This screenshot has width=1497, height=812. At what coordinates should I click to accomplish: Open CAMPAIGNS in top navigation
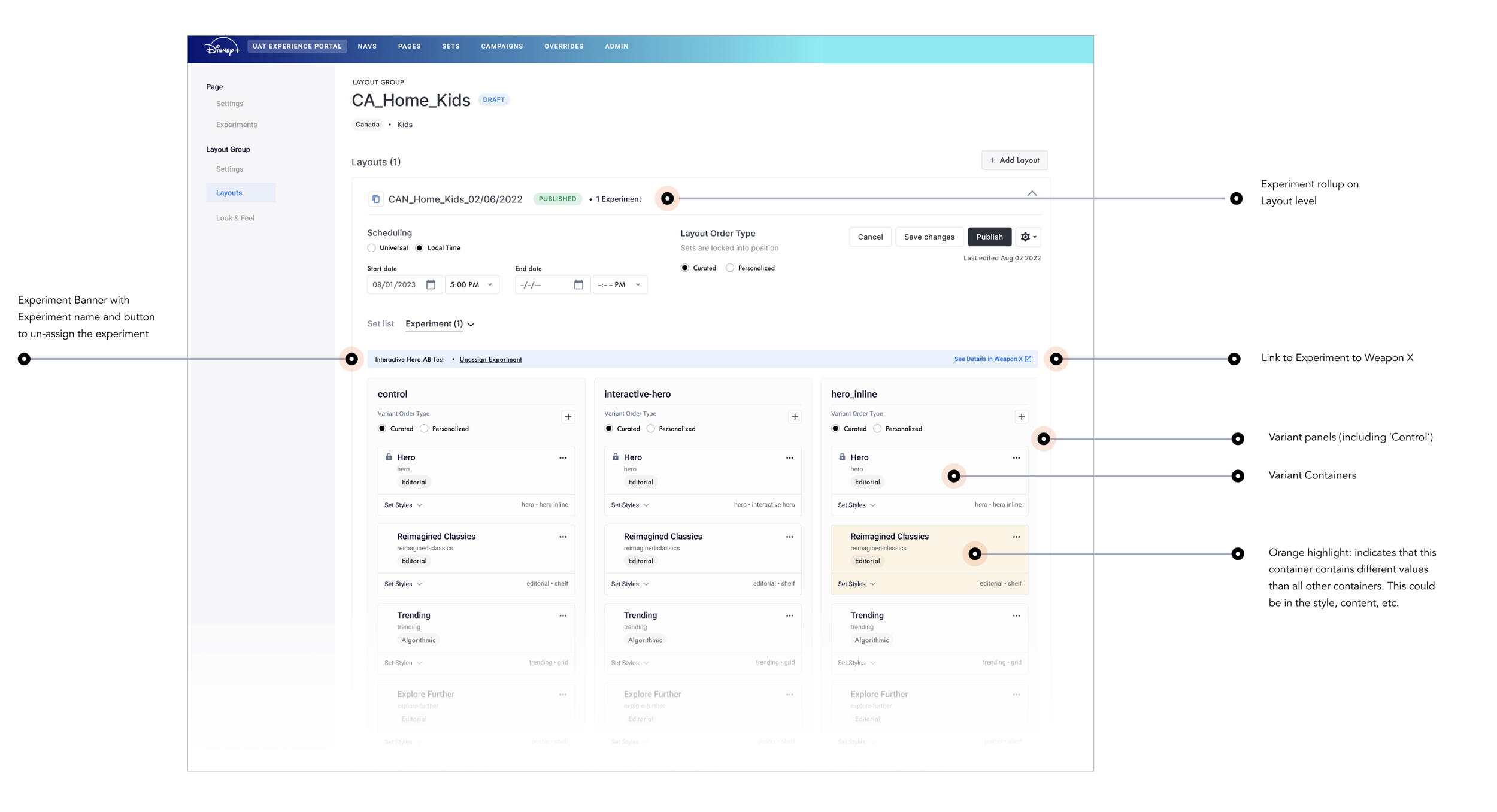(x=501, y=46)
